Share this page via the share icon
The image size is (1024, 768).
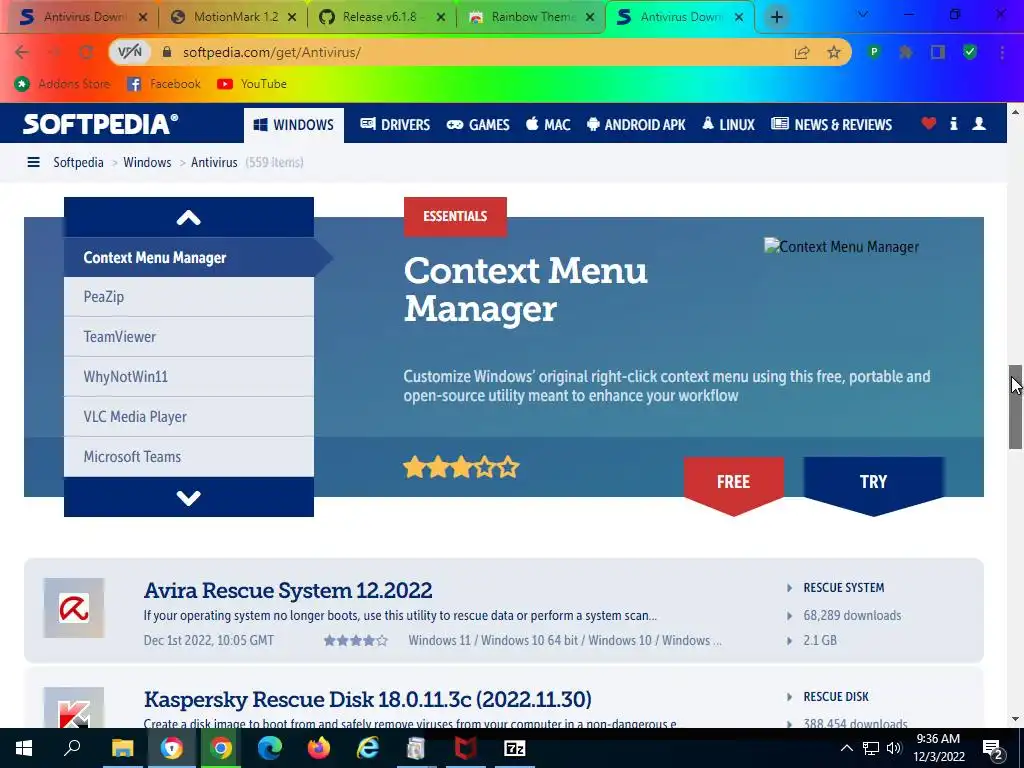click(x=802, y=52)
